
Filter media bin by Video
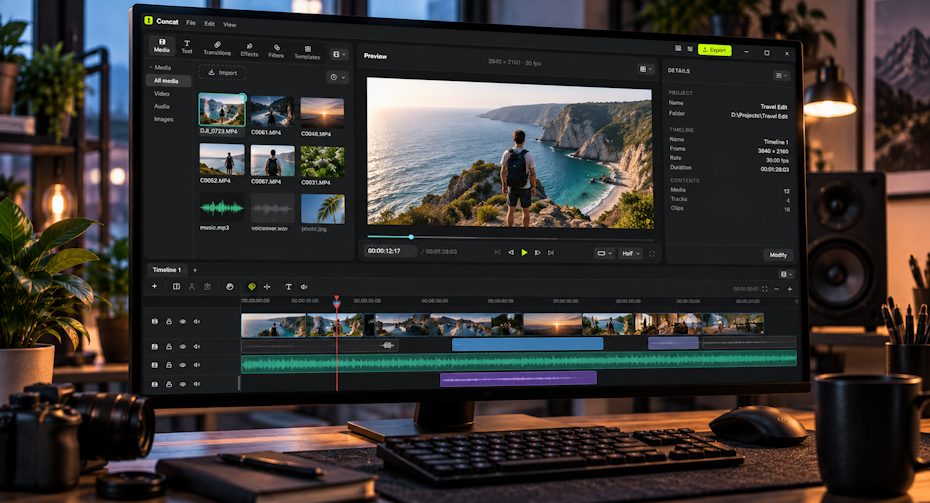162,94
